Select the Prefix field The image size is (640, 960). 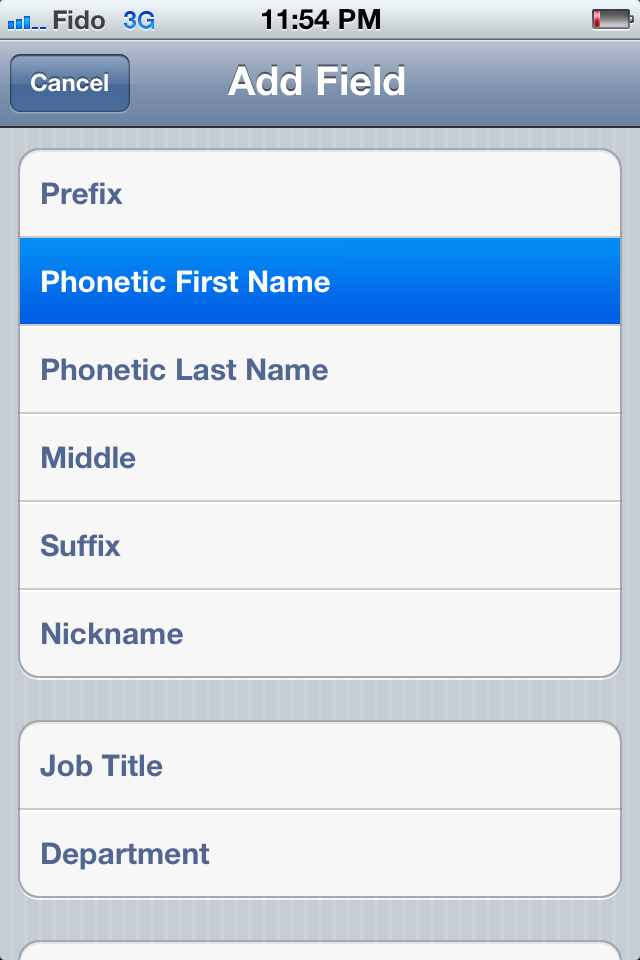320,194
